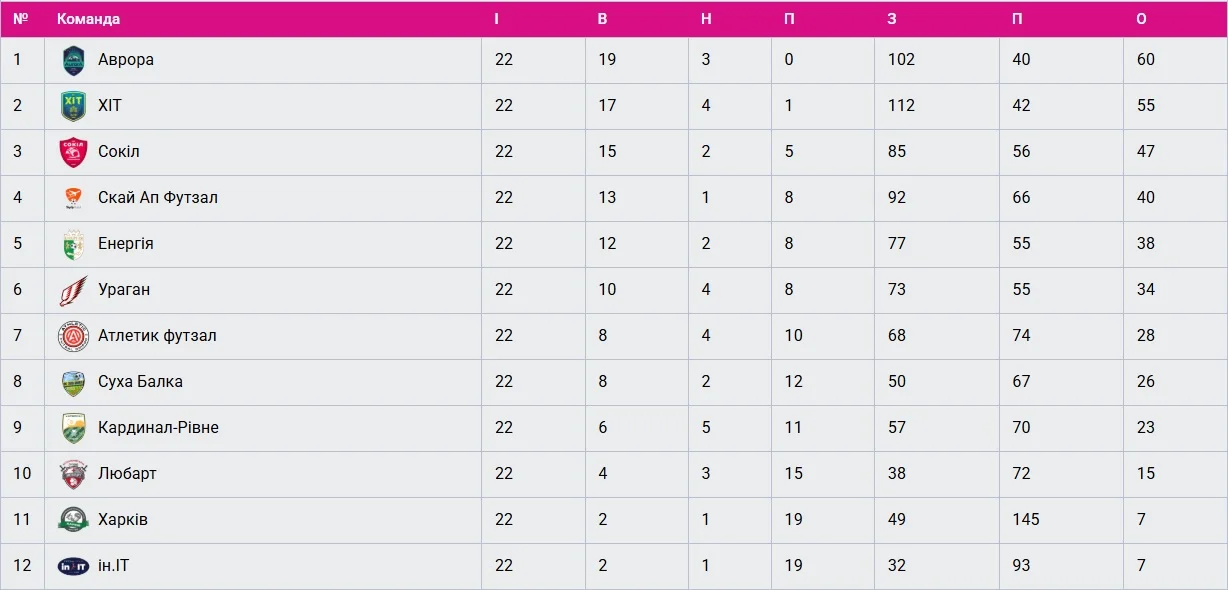Viewport: 1228px width, 590px height.
Task: Sort by the № position column header
Action: pyautogui.click(x=21, y=19)
